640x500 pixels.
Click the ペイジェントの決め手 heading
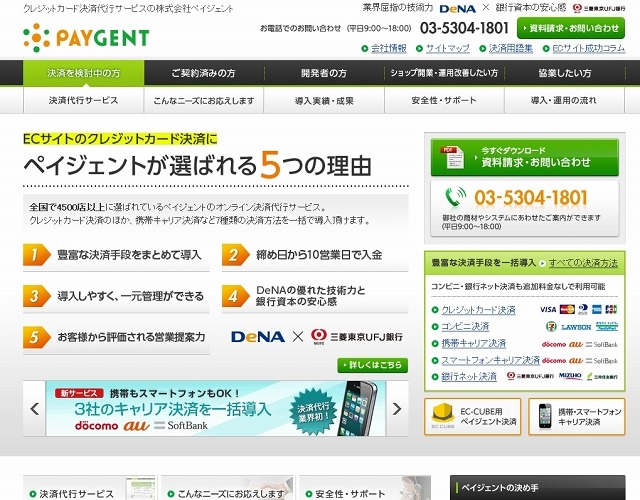(x=500, y=488)
